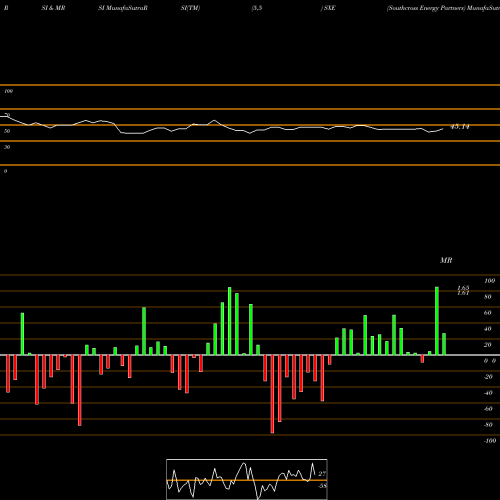Select the 80 label on the MR axis

pos(488,297)
